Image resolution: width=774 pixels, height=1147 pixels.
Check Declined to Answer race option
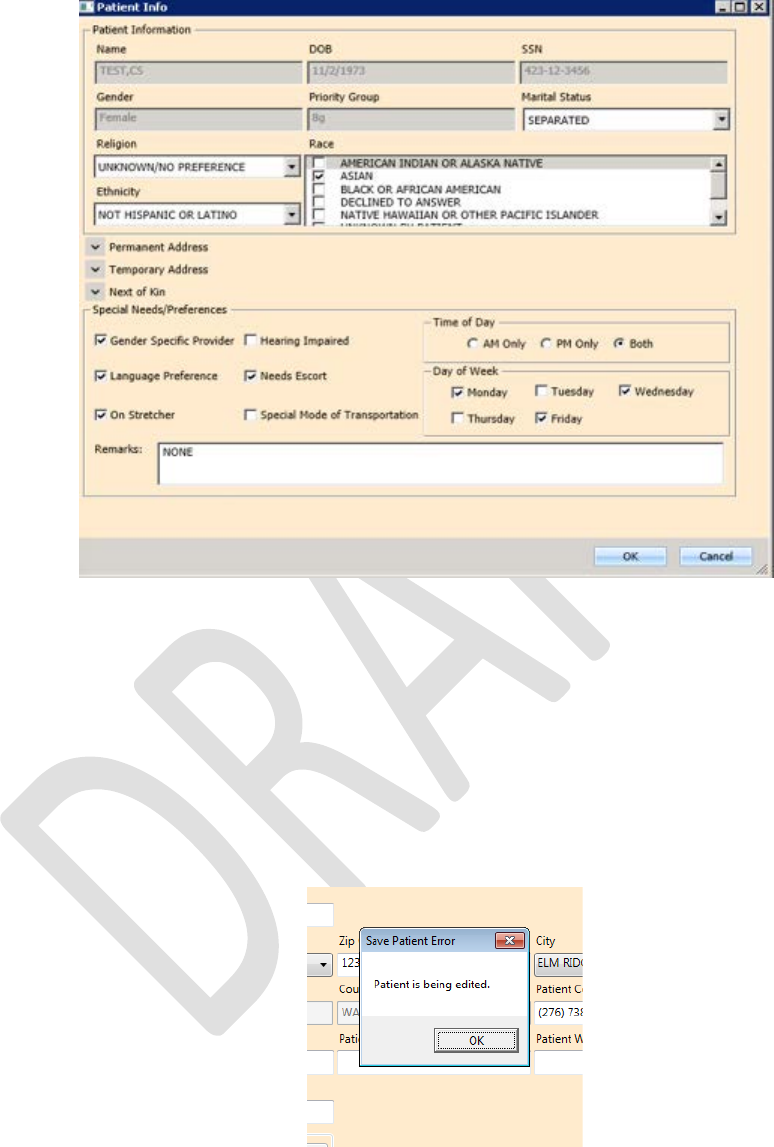pyautogui.click(x=318, y=202)
